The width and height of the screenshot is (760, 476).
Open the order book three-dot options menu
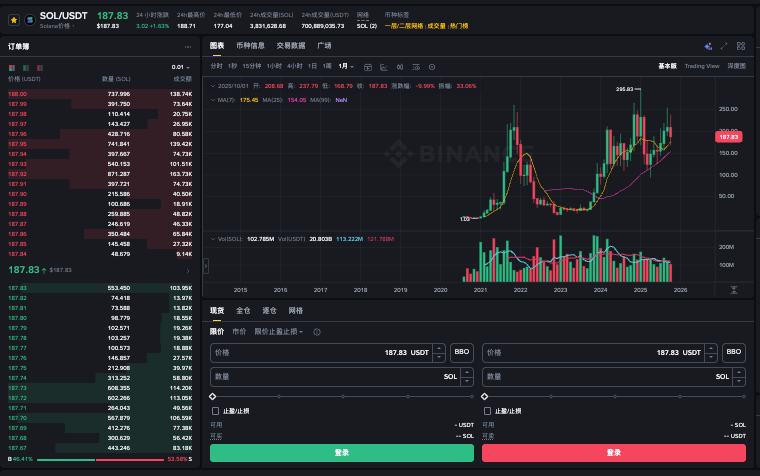[188, 47]
